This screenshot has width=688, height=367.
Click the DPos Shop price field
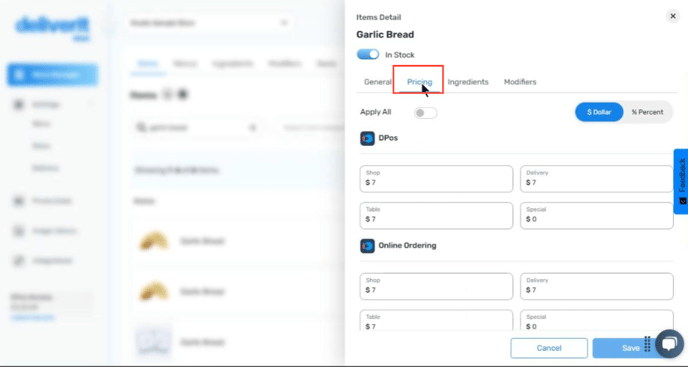tap(436, 179)
